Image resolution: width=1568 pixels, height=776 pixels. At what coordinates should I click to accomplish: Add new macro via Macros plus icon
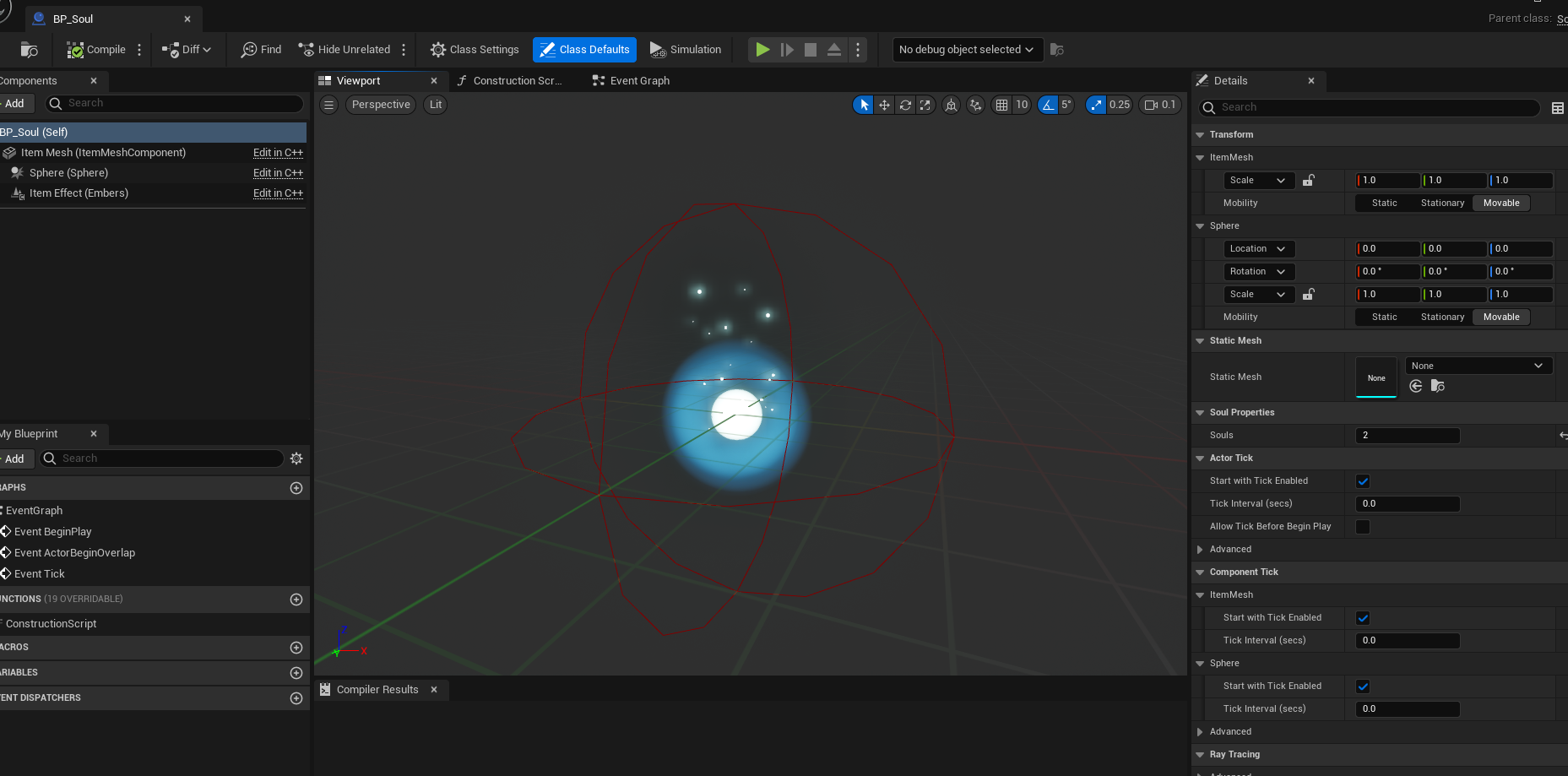(x=296, y=648)
